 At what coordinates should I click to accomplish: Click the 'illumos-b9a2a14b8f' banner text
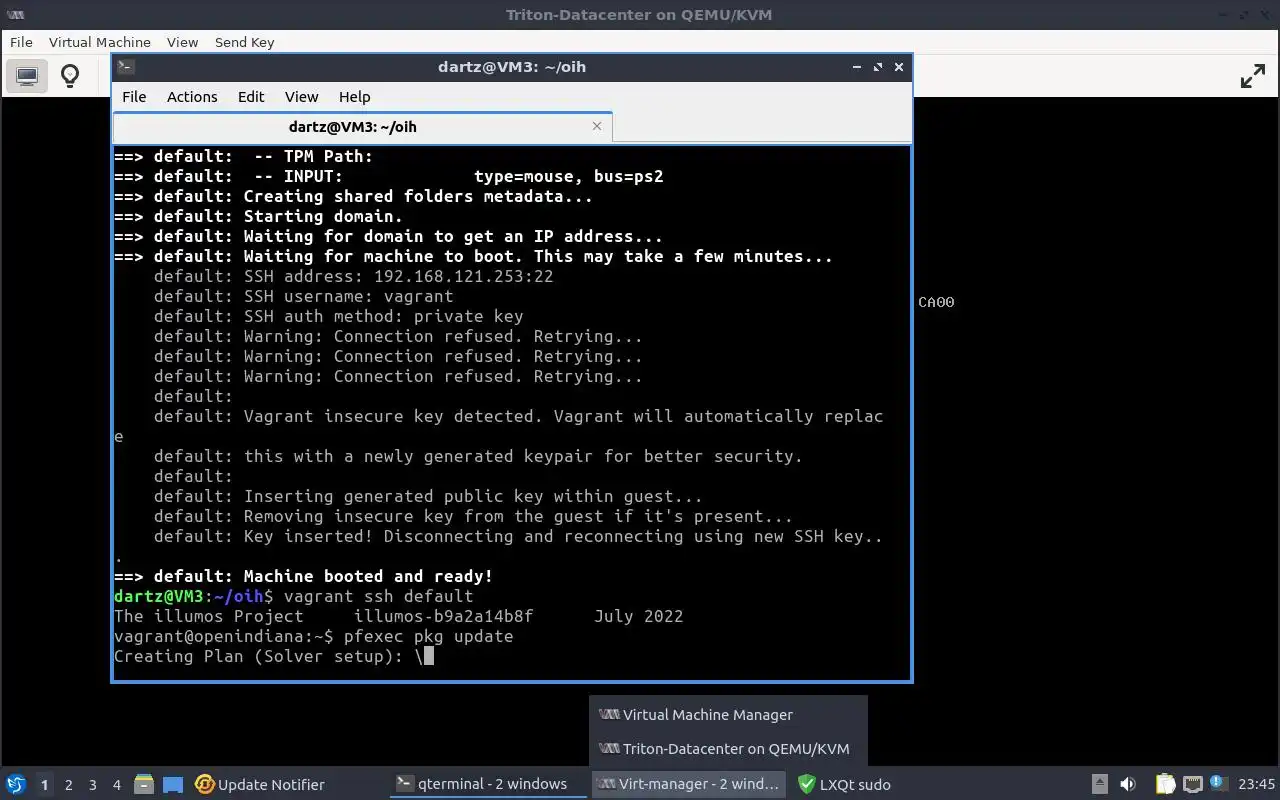[x=443, y=616]
